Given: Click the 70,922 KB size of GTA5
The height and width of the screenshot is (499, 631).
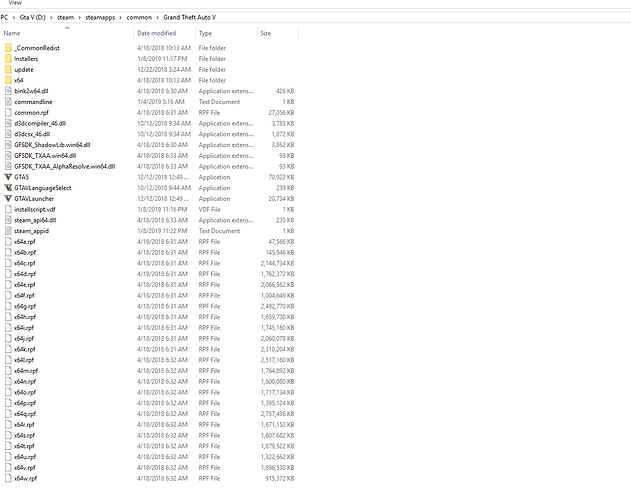Looking at the screenshot, I should tap(281, 177).
